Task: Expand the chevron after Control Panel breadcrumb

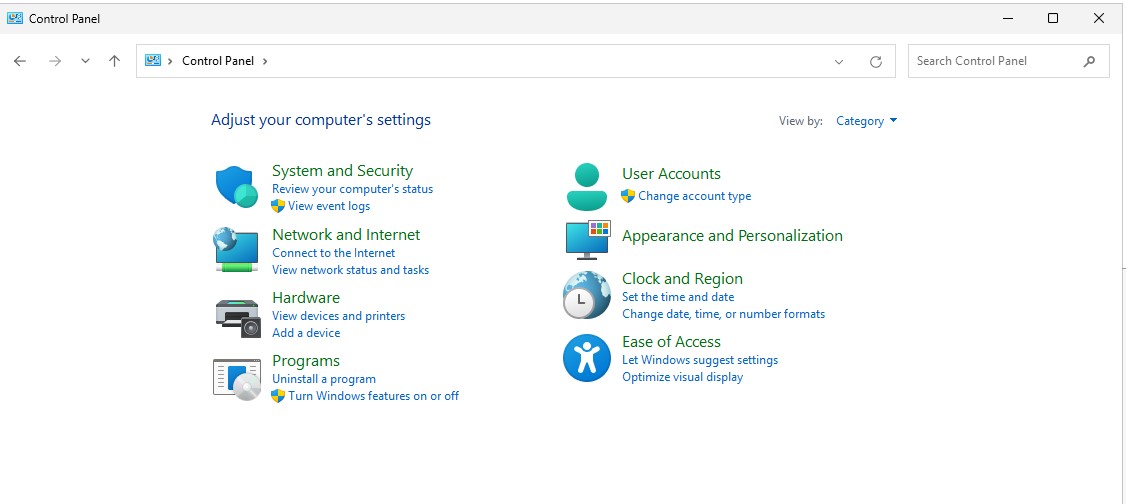Action: pos(265,61)
